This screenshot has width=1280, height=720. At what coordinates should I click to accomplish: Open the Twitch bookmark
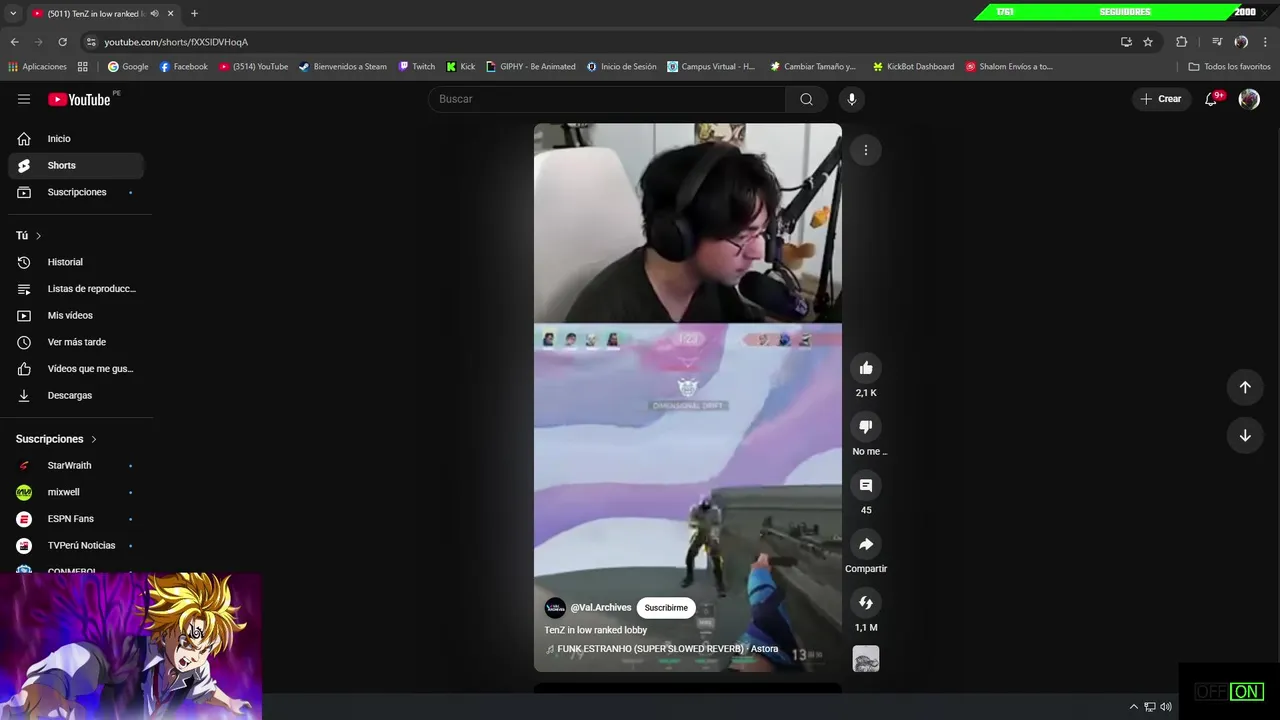point(417,67)
